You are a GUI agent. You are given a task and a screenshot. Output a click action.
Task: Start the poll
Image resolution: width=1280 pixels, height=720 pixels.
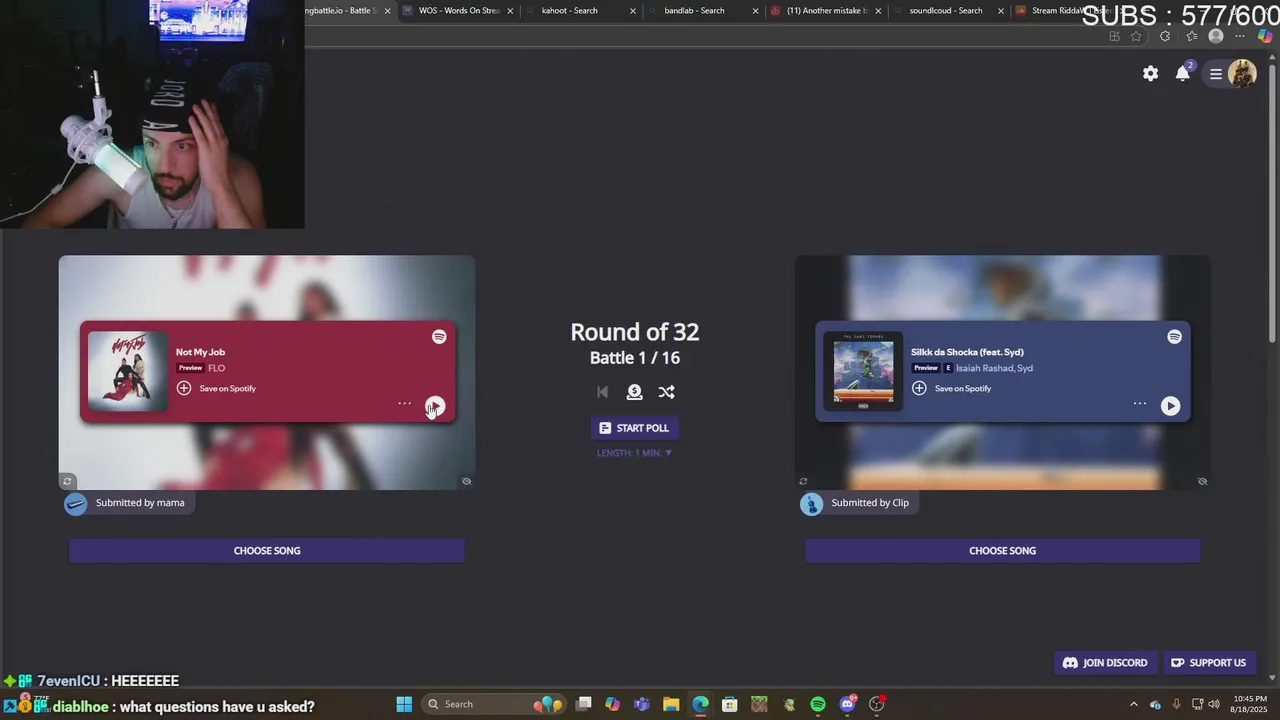(634, 428)
